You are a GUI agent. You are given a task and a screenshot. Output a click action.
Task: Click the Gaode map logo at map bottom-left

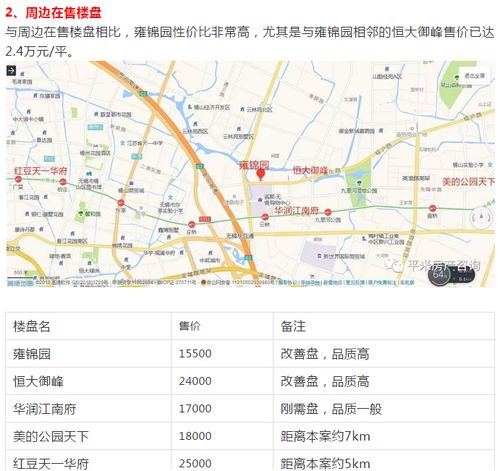click(20, 283)
